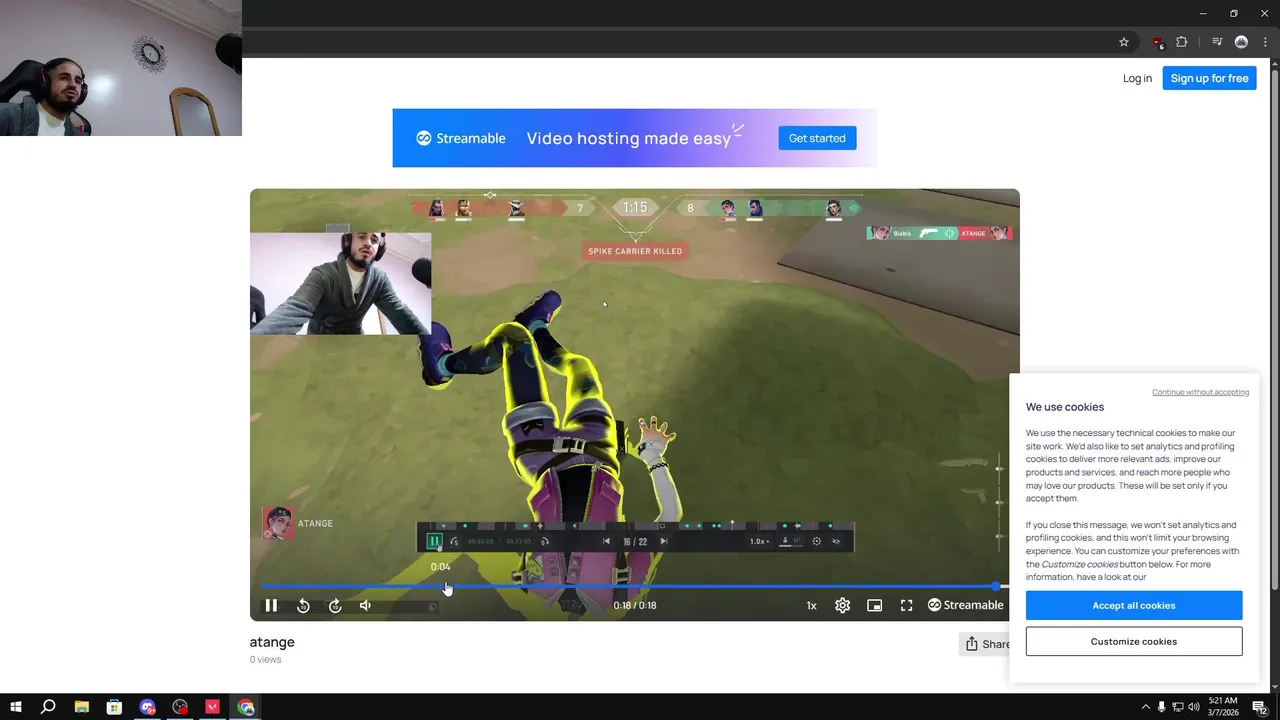
Task: Click Get started on banner
Action: 817,138
